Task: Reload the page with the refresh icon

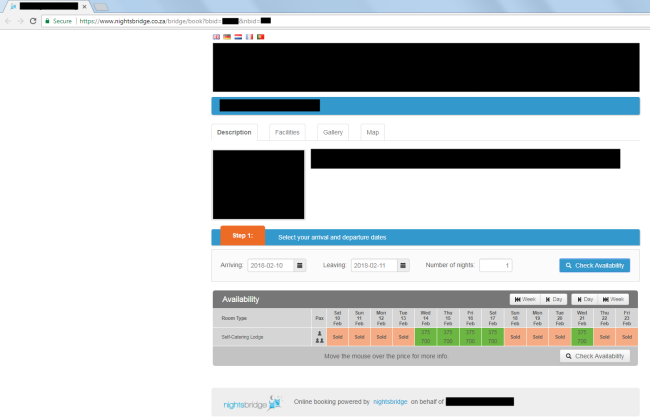Action: (33, 20)
